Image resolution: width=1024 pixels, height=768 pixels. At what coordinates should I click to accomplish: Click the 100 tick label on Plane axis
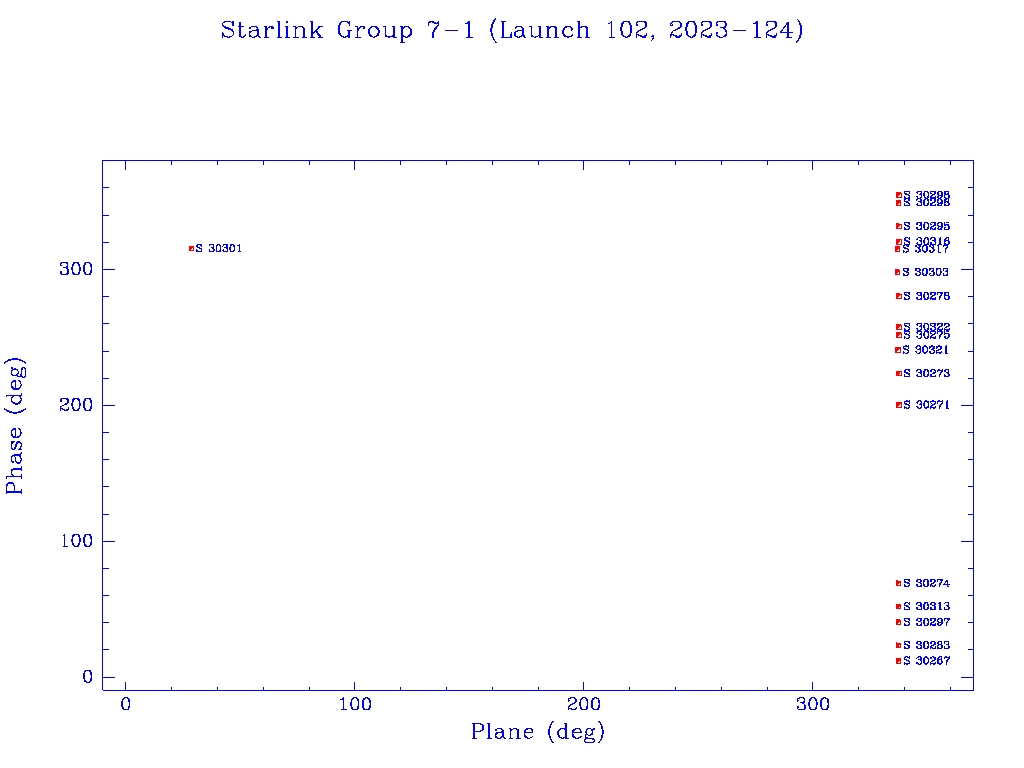tap(355, 704)
